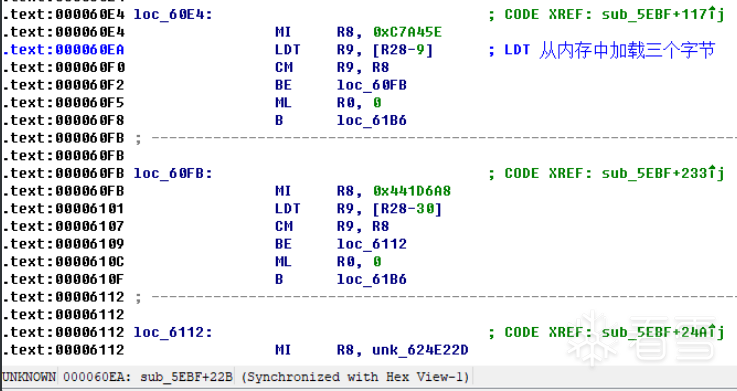Click address .text:0000610F in the listing
This screenshot has height=391, width=737.
click(x=63, y=279)
